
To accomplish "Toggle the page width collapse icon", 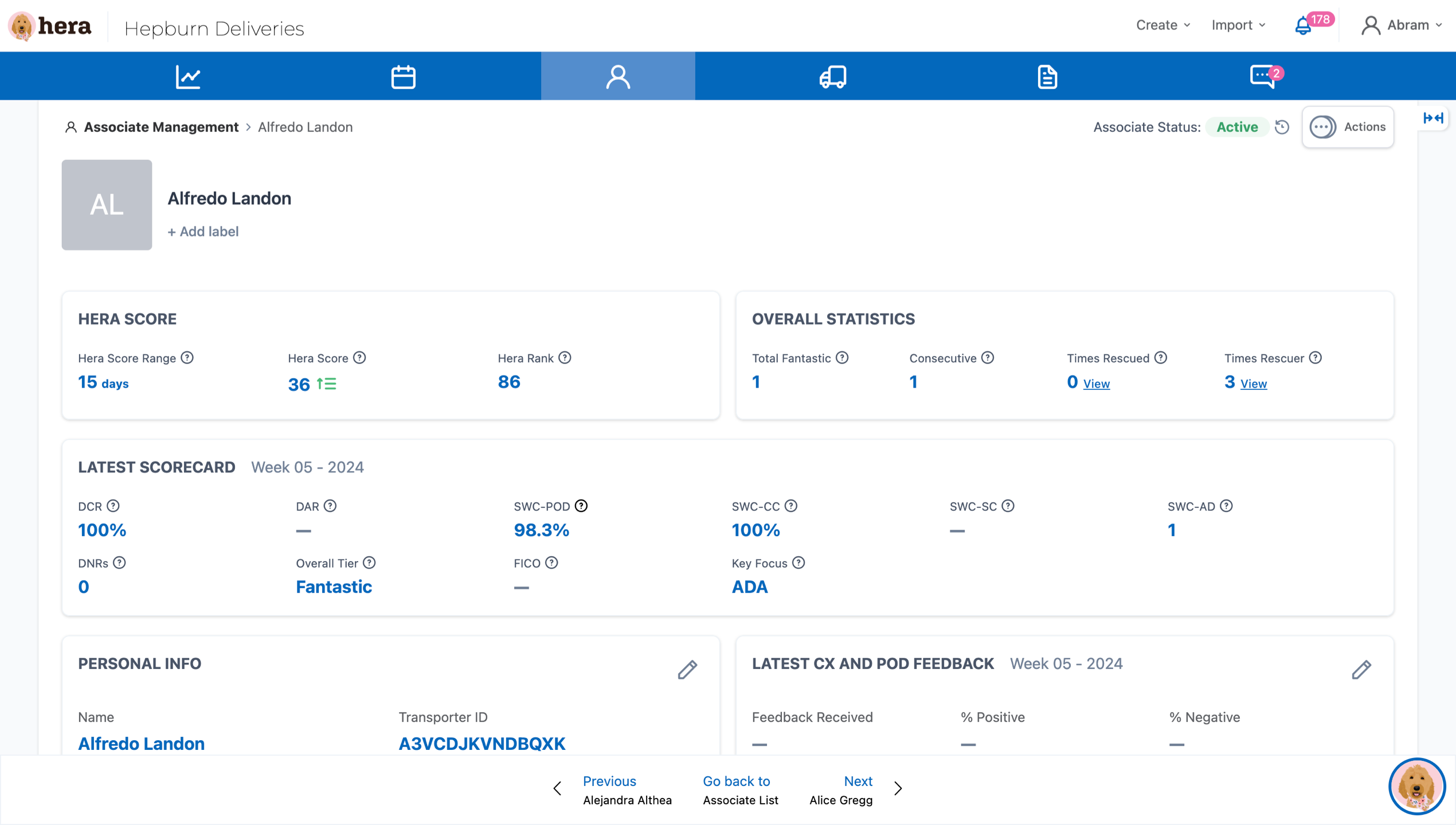I will [x=1433, y=118].
